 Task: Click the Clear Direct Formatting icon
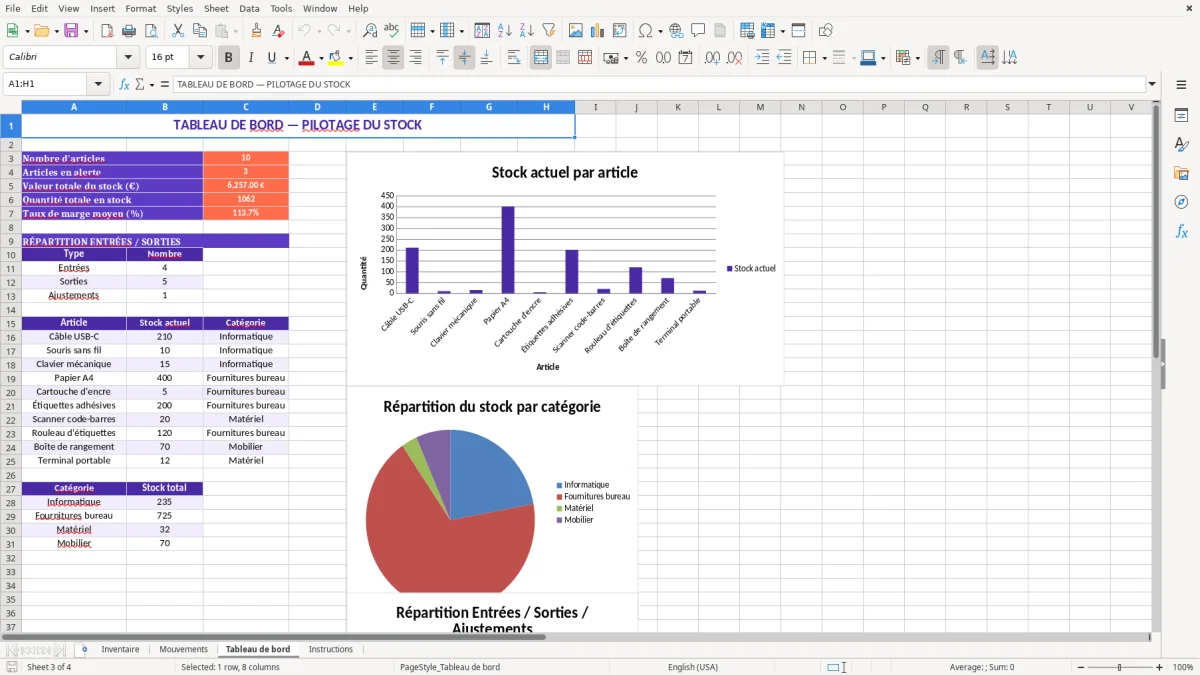pos(278,31)
